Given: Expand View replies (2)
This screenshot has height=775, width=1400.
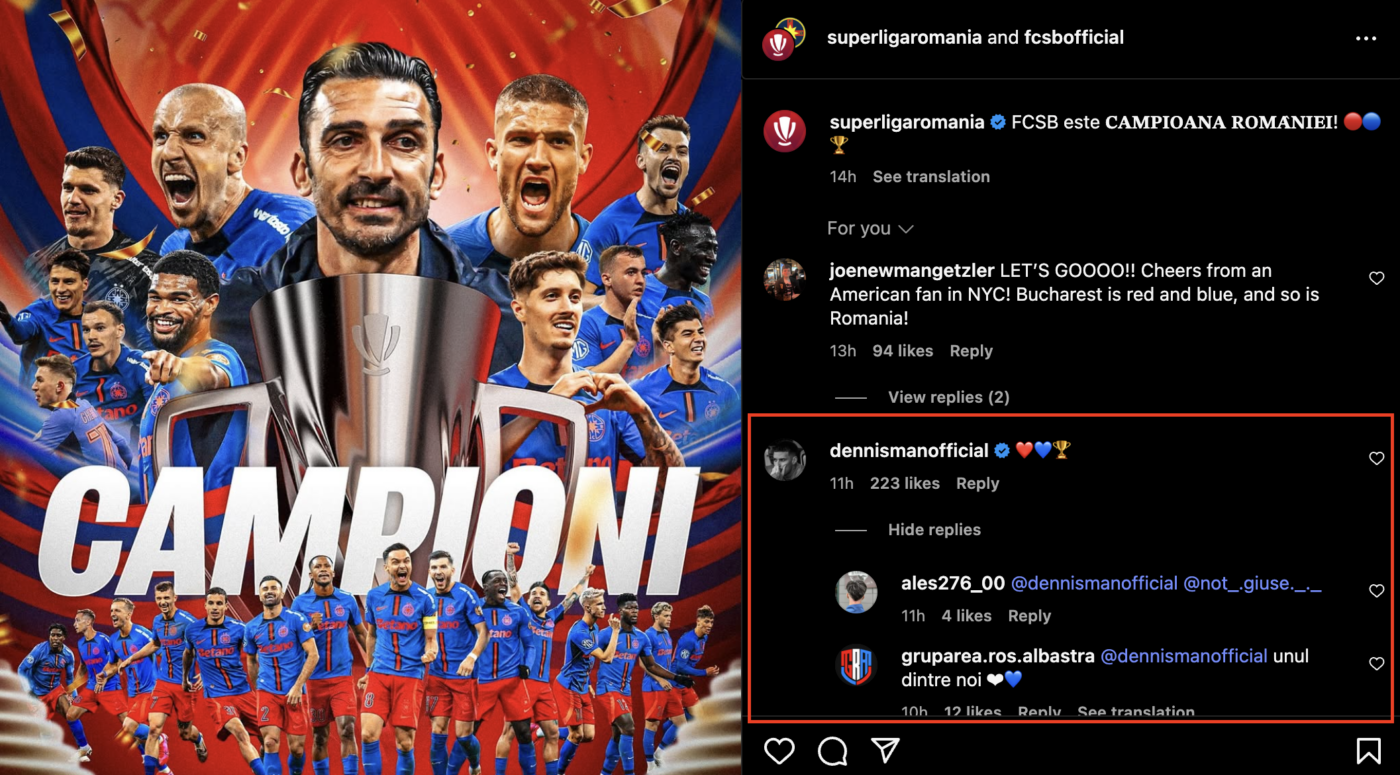Looking at the screenshot, I should pyautogui.click(x=948, y=397).
